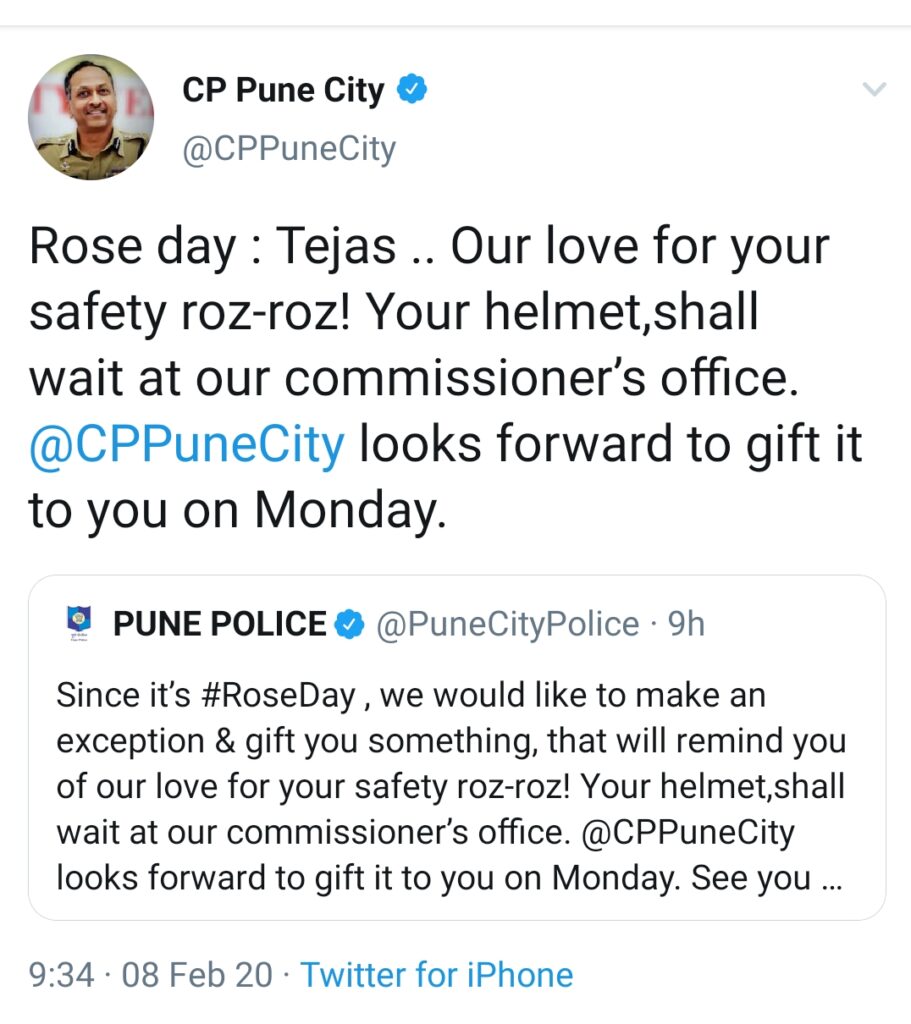
Task: Click the 9h timestamp in quoted tweet
Action: pos(686,624)
